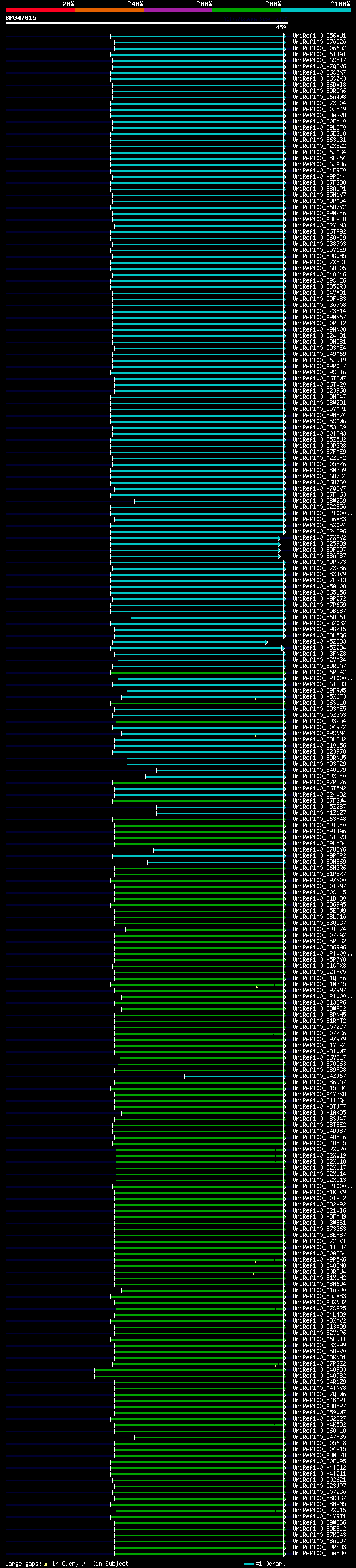Open hit entry UniRef100_A5Z283
356x1568 pixels.
coord(319,641)
